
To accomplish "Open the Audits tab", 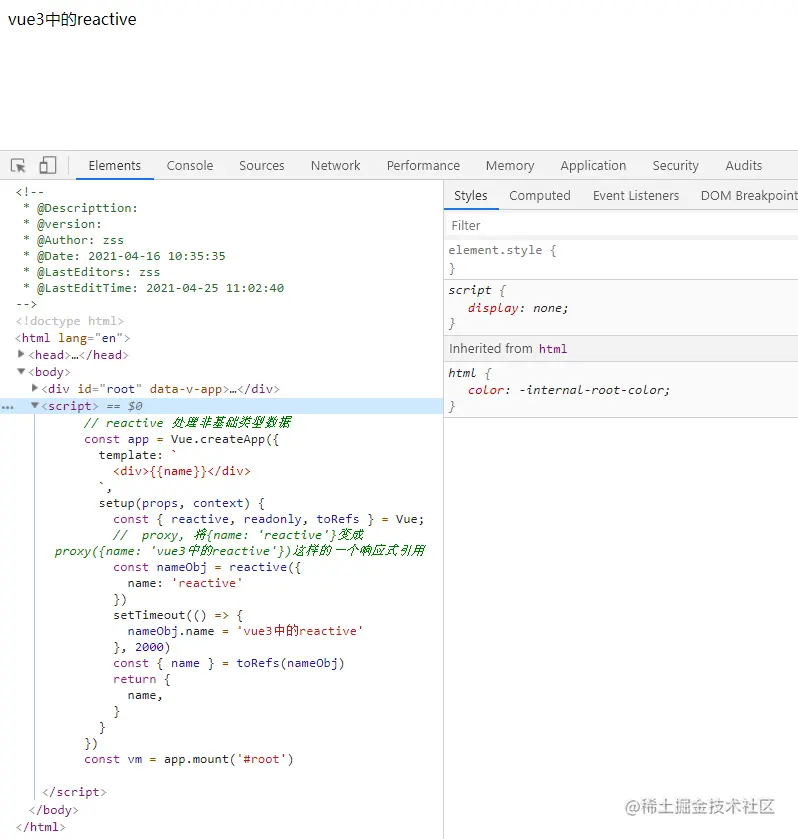I will 743,166.
